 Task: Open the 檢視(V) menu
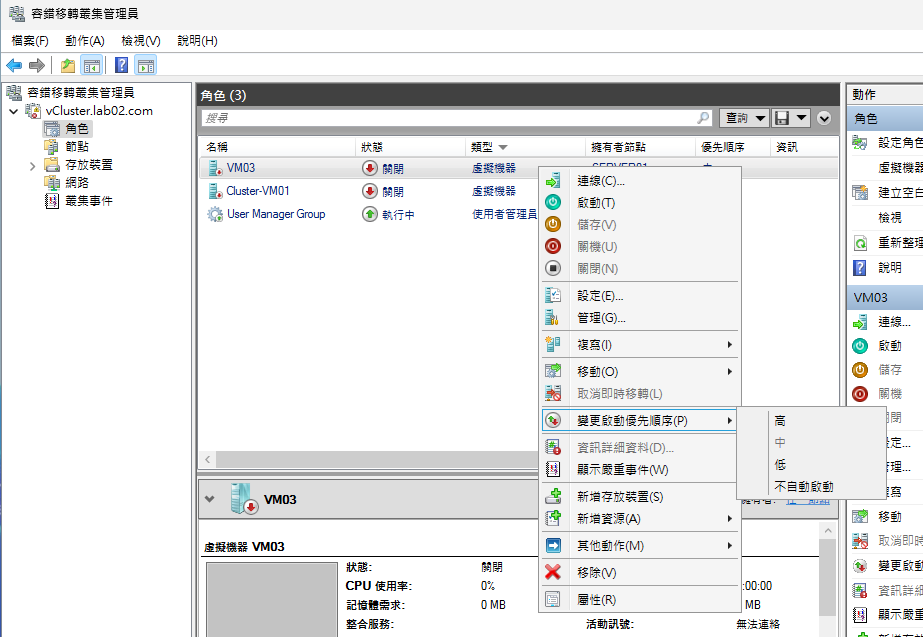tap(140, 41)
